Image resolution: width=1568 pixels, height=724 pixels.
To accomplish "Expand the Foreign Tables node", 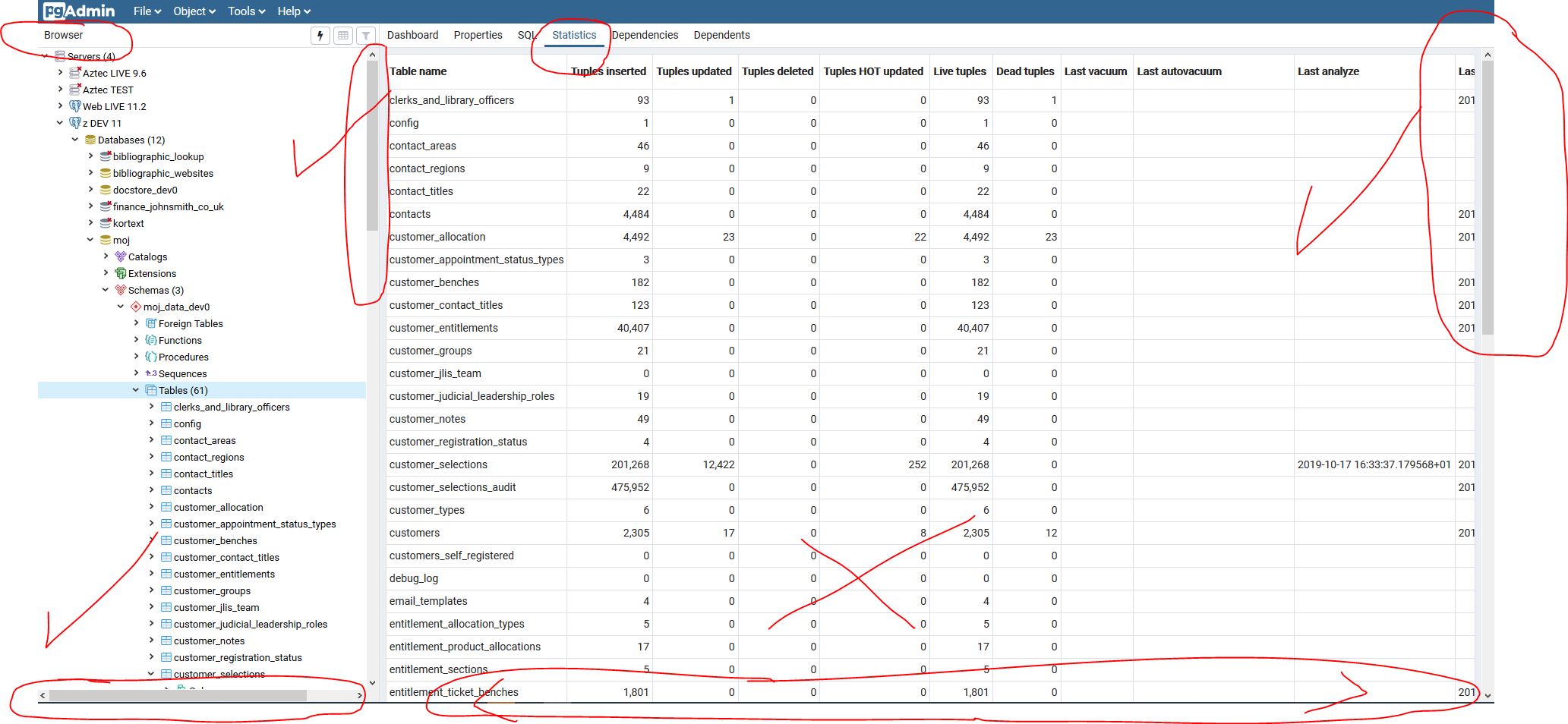I will 135,323.
